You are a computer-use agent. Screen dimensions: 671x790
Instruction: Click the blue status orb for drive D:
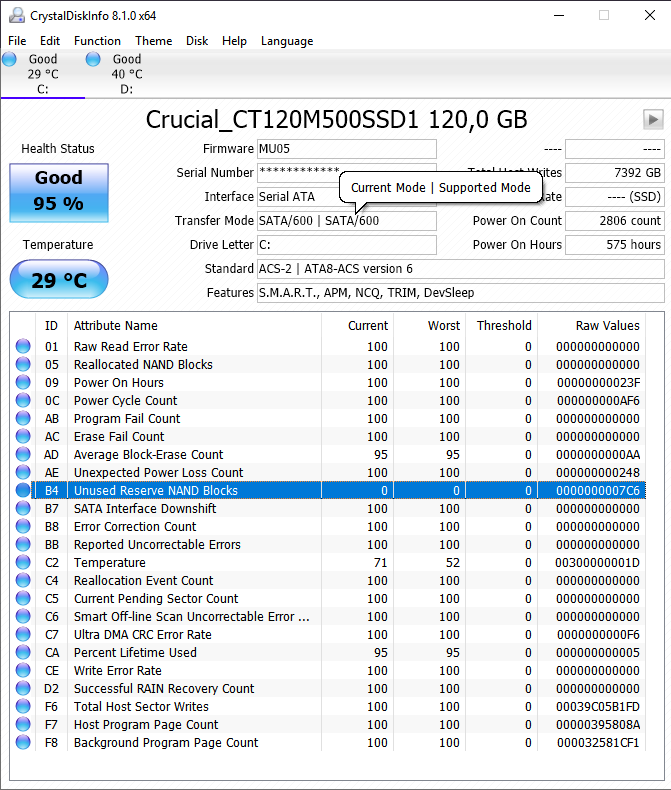click(93, 59)
